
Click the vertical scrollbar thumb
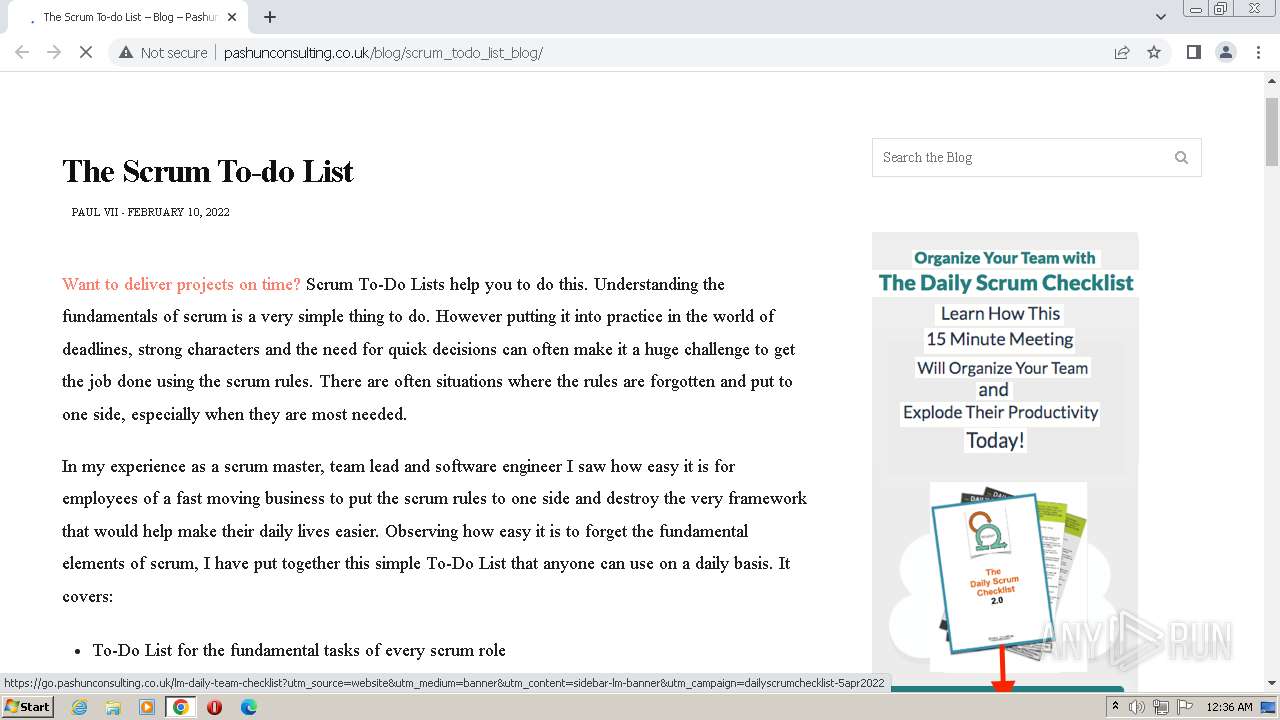1272,132
